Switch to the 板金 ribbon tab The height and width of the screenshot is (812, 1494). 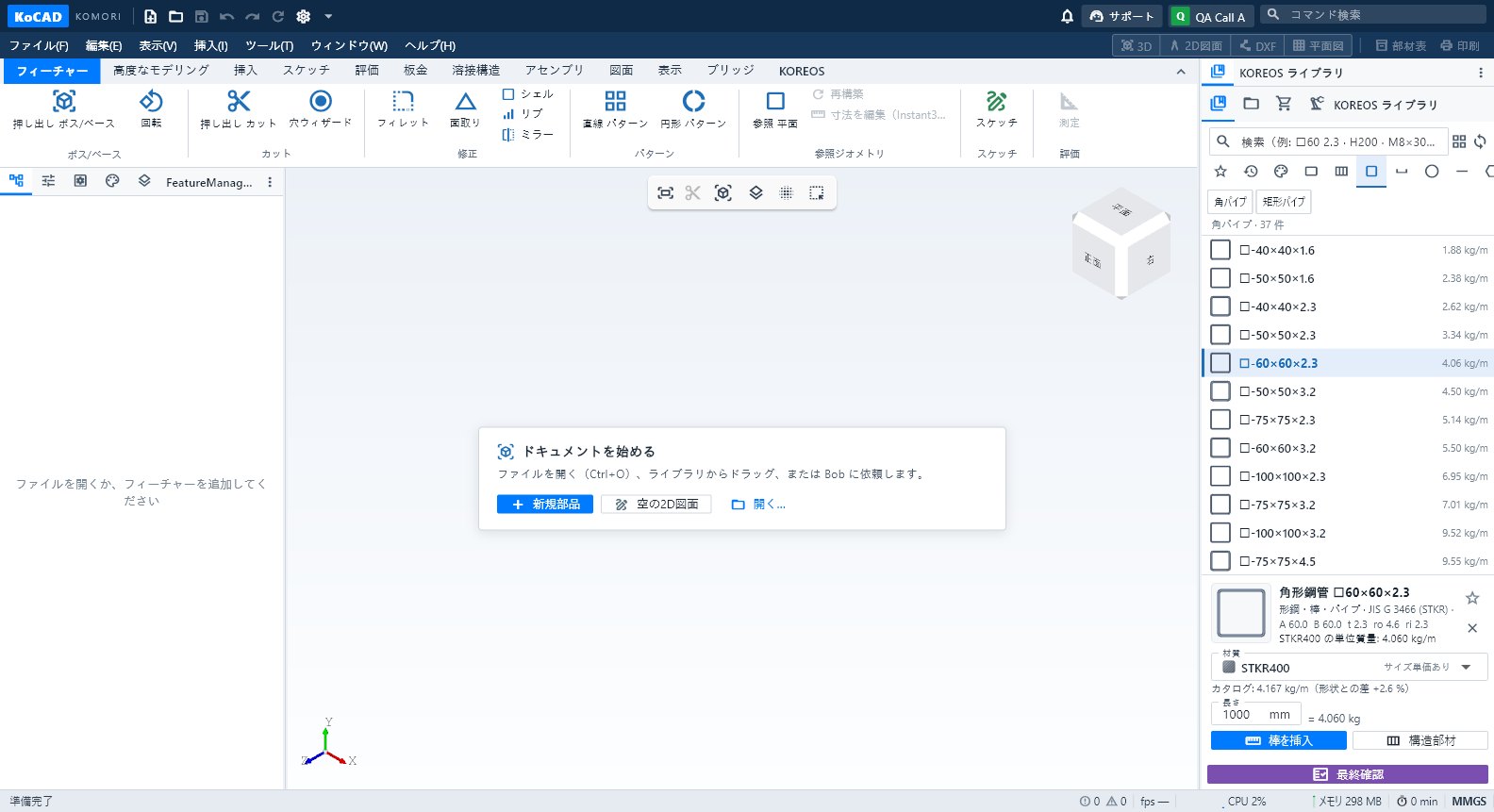415,71
